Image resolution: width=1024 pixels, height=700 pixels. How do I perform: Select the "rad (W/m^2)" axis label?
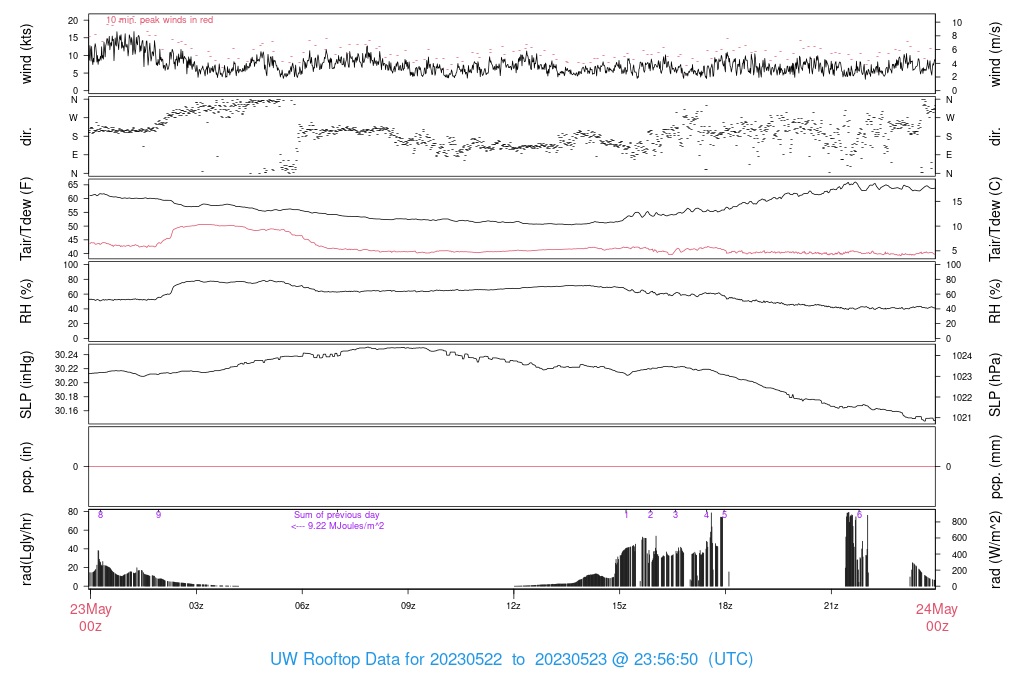coord(995,549)
